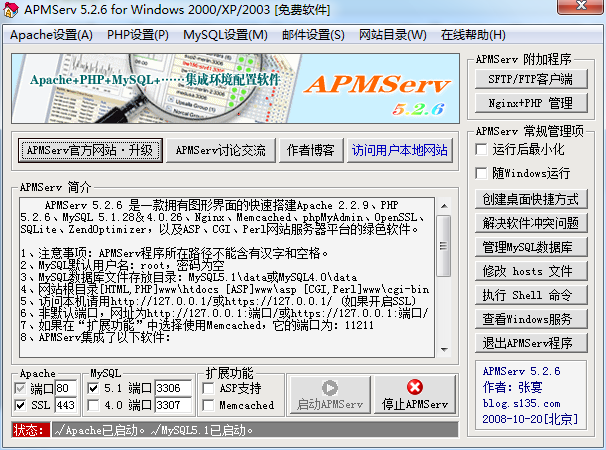Click the scrollbar thumb in 简介 box
The image size is (606, 450).
click(444, 246)
